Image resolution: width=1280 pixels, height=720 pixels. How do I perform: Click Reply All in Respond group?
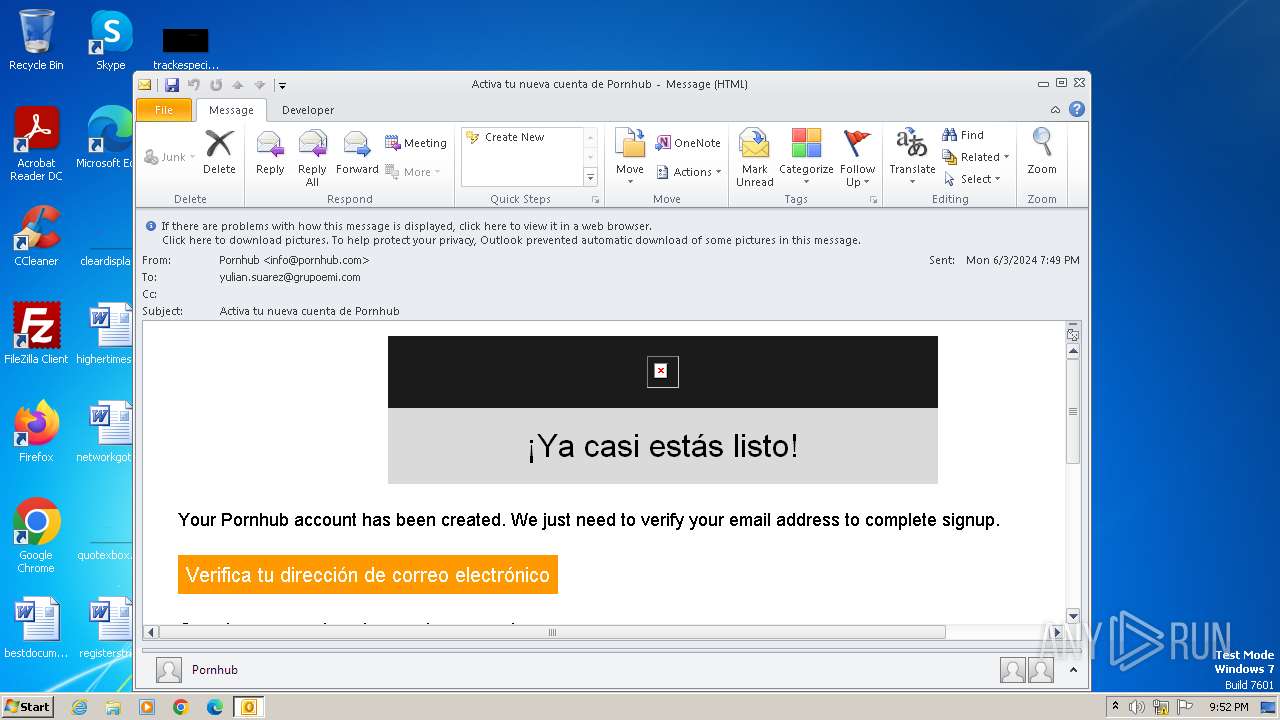[312, 158]
